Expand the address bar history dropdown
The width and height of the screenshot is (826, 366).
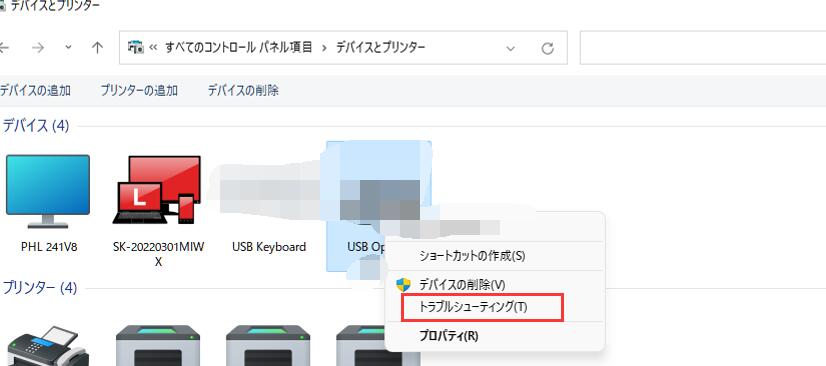510,48
